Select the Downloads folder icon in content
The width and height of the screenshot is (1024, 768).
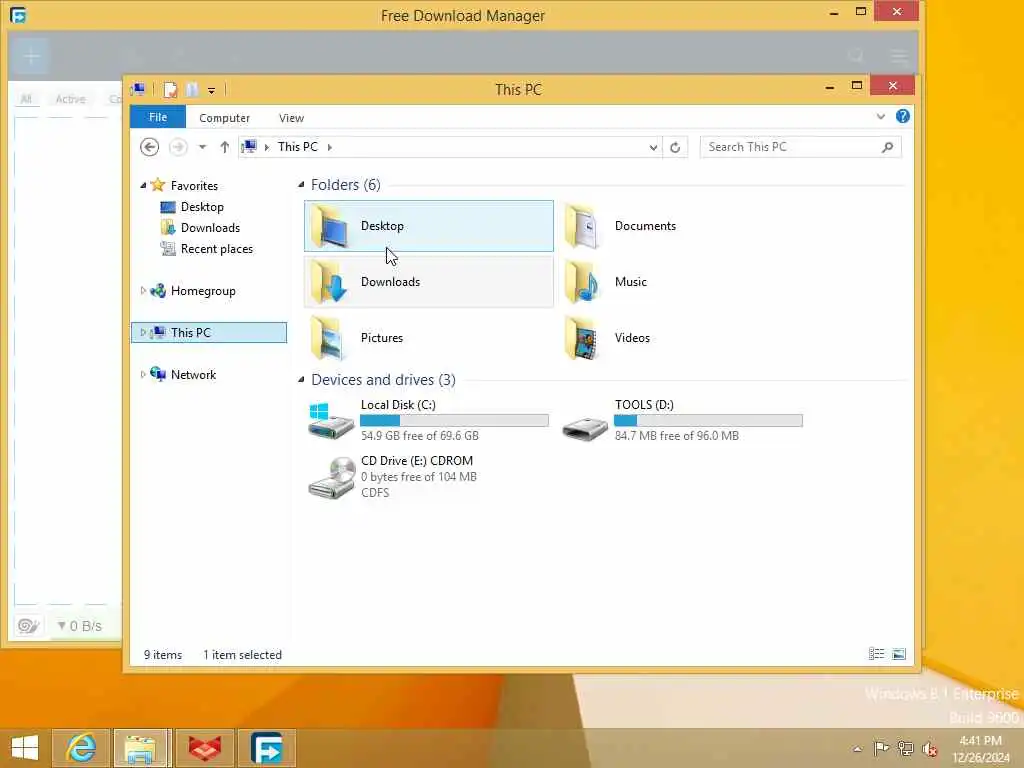[329, 282]
